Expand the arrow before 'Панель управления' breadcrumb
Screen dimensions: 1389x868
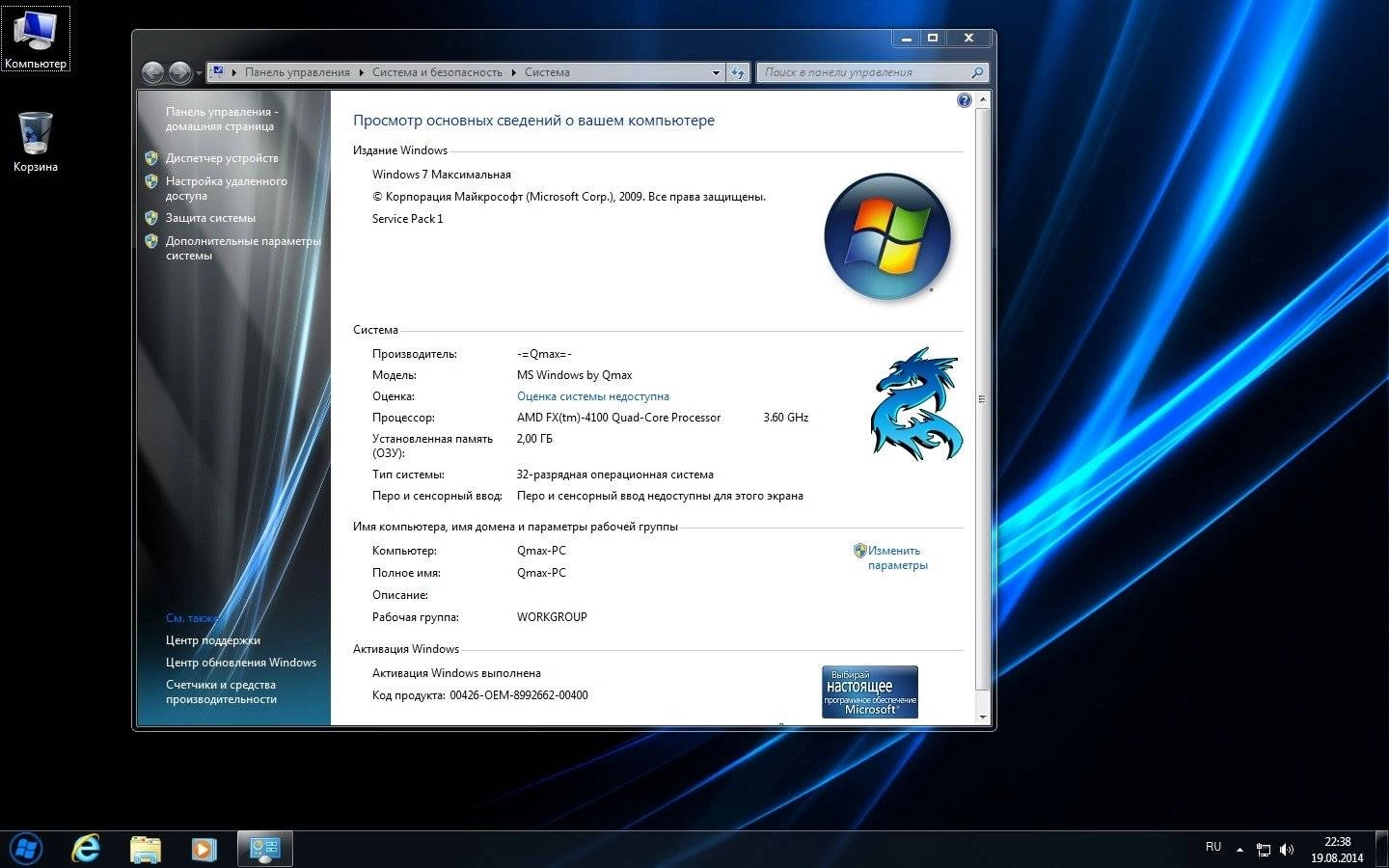coord(234,72)
